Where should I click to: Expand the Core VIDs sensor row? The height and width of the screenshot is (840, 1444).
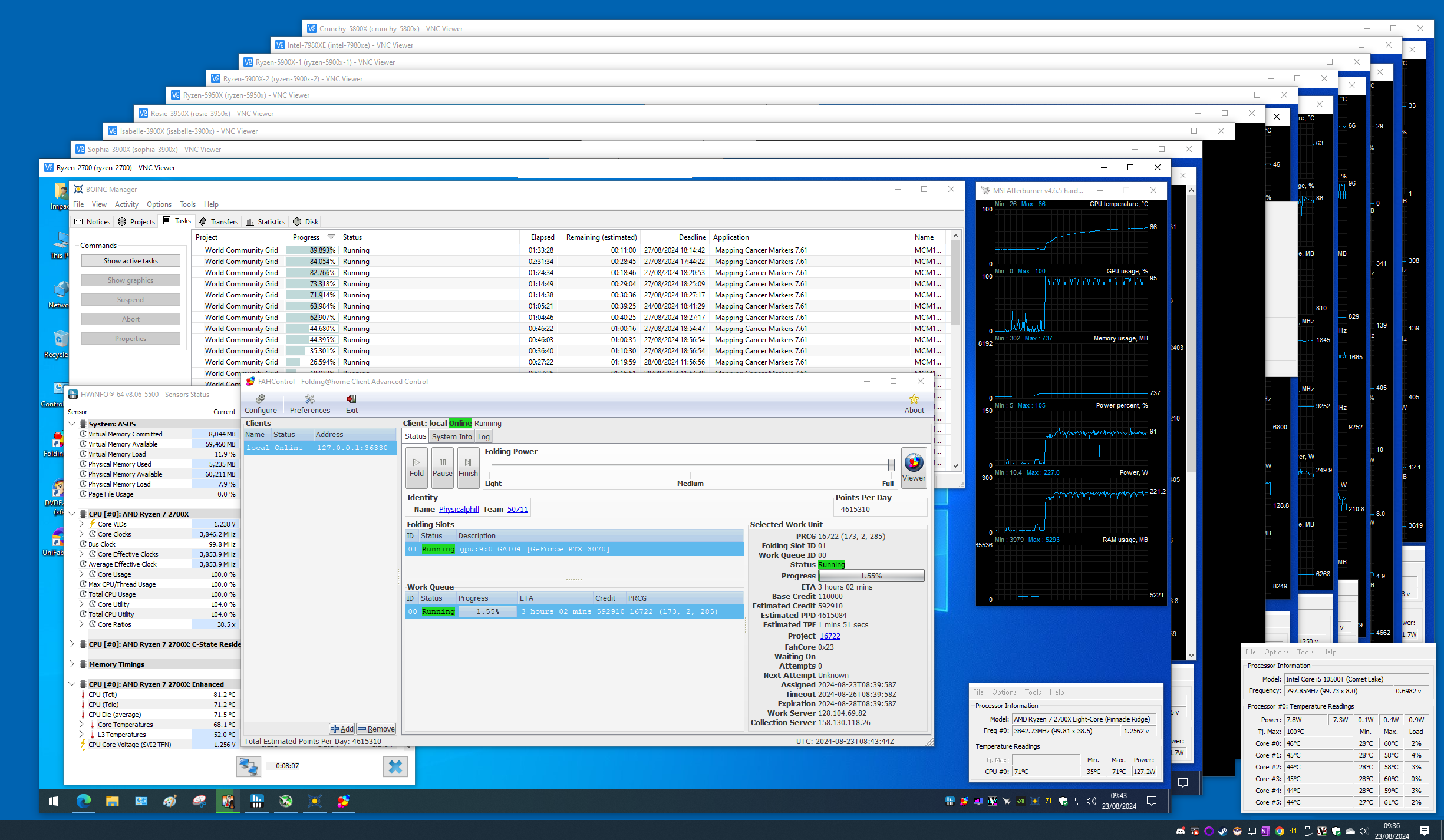[x=81, y=524]
